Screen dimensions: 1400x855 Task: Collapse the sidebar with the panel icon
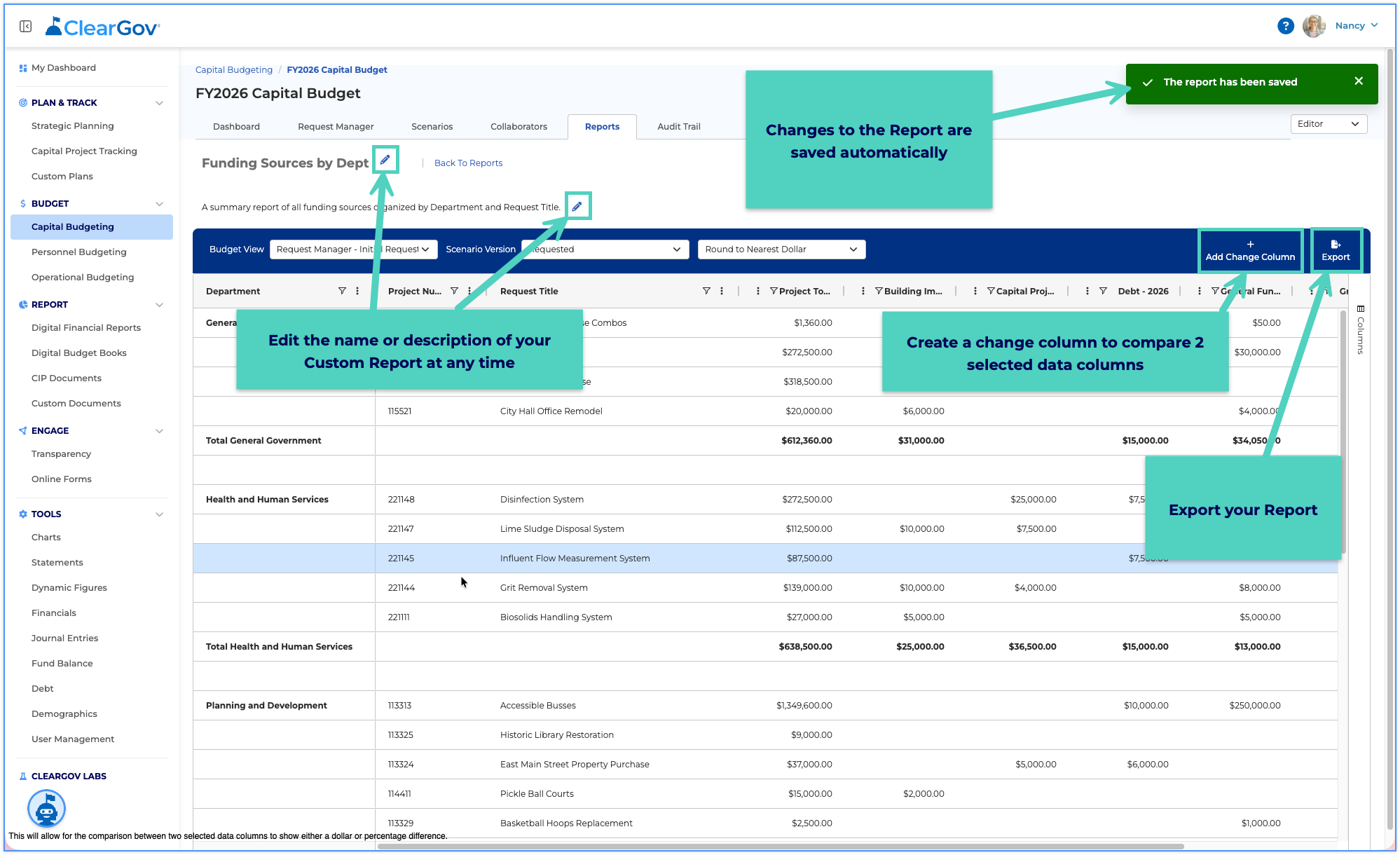(x=25, y=27)
